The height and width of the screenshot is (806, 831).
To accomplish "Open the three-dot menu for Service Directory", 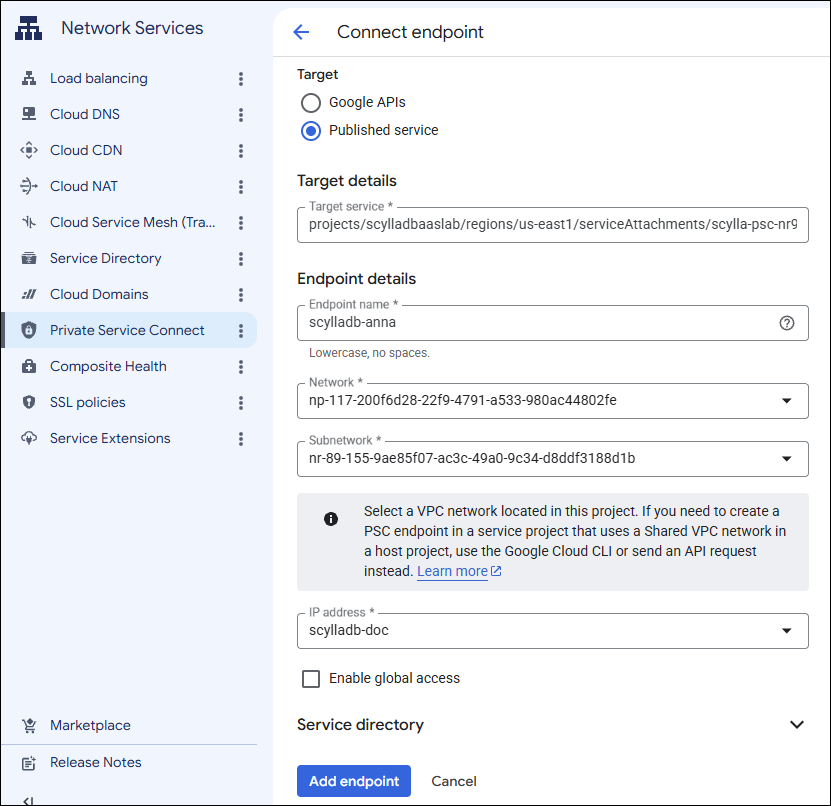I will [x=241, y=259].
